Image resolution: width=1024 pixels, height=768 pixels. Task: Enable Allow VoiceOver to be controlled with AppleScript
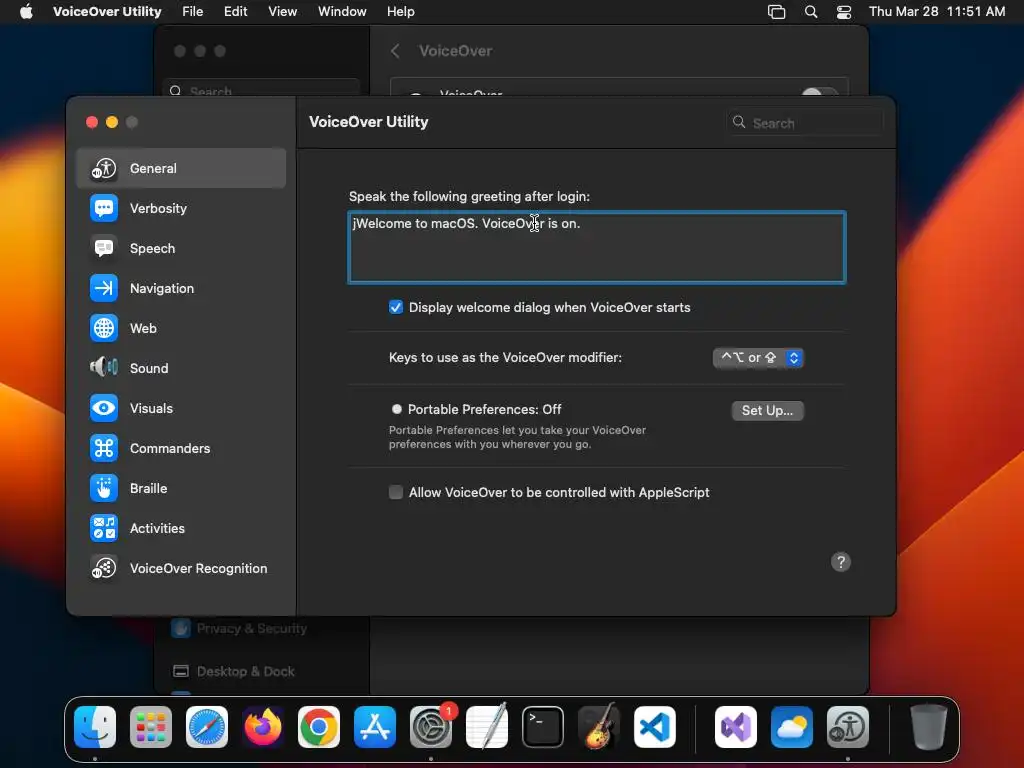point(396,492)
